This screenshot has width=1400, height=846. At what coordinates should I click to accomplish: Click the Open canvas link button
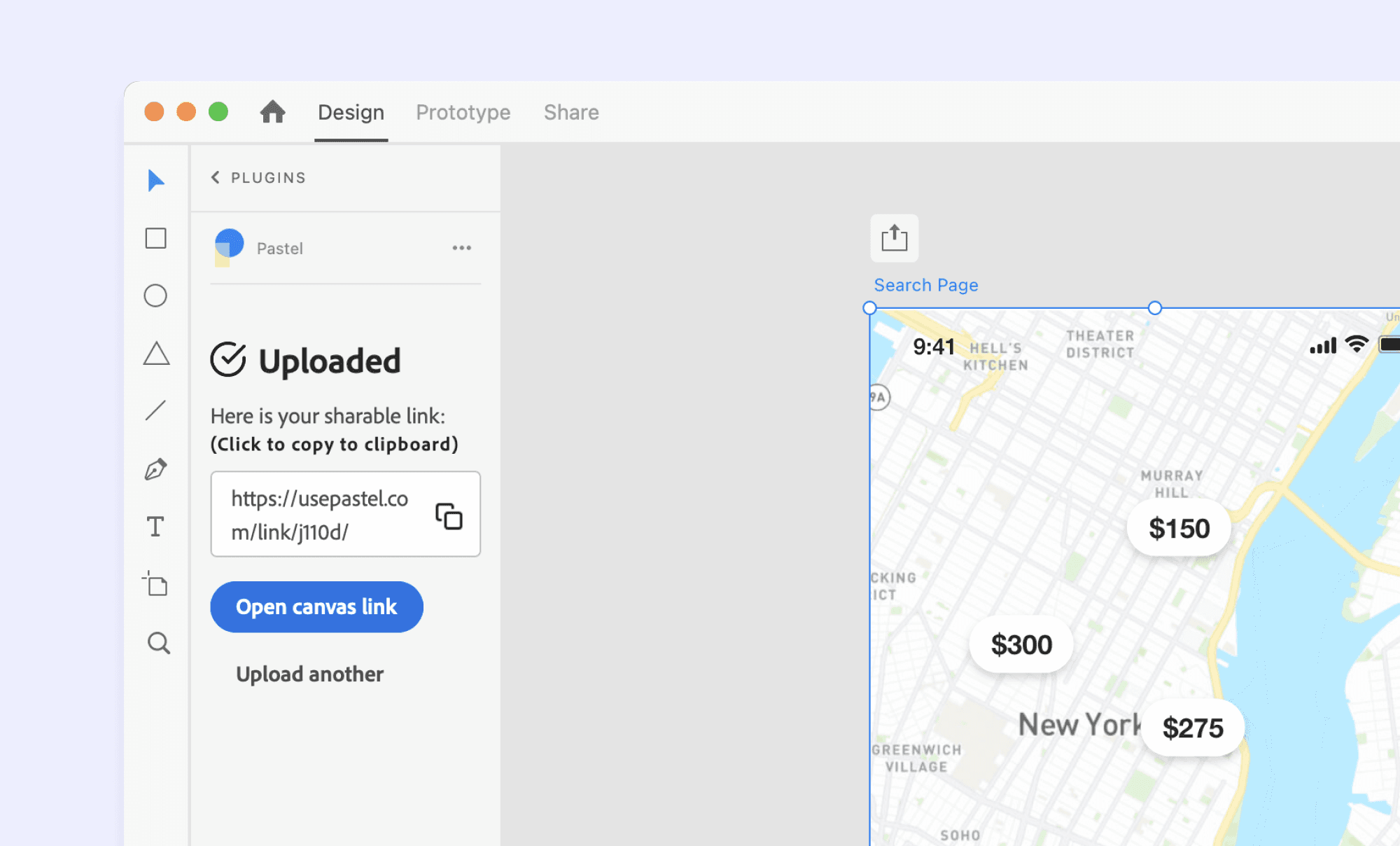(316, 606)
